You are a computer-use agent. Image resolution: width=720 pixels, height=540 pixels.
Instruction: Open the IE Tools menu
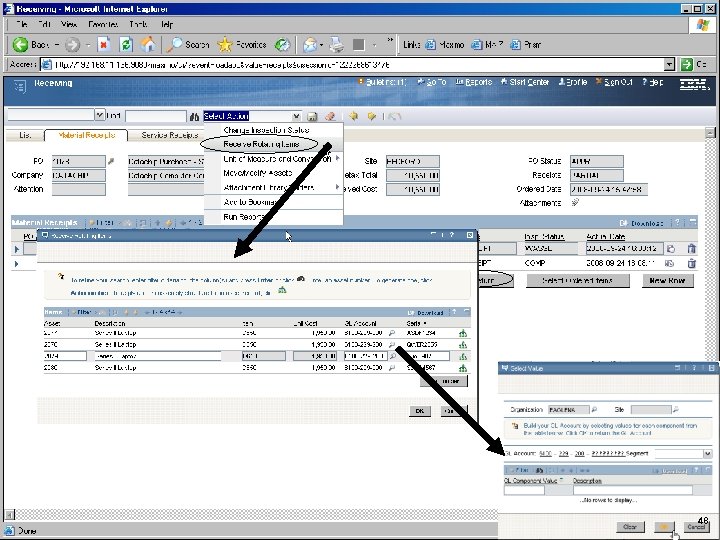click(138, 24)
